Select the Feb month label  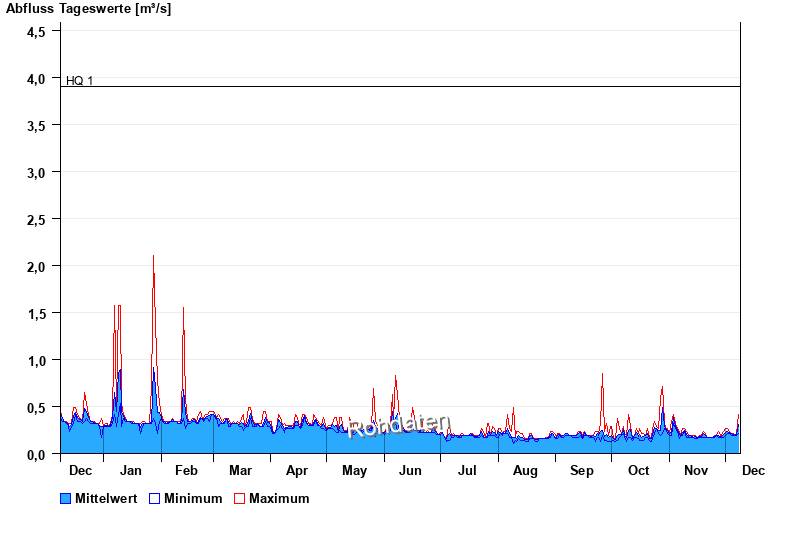[186, 470]
